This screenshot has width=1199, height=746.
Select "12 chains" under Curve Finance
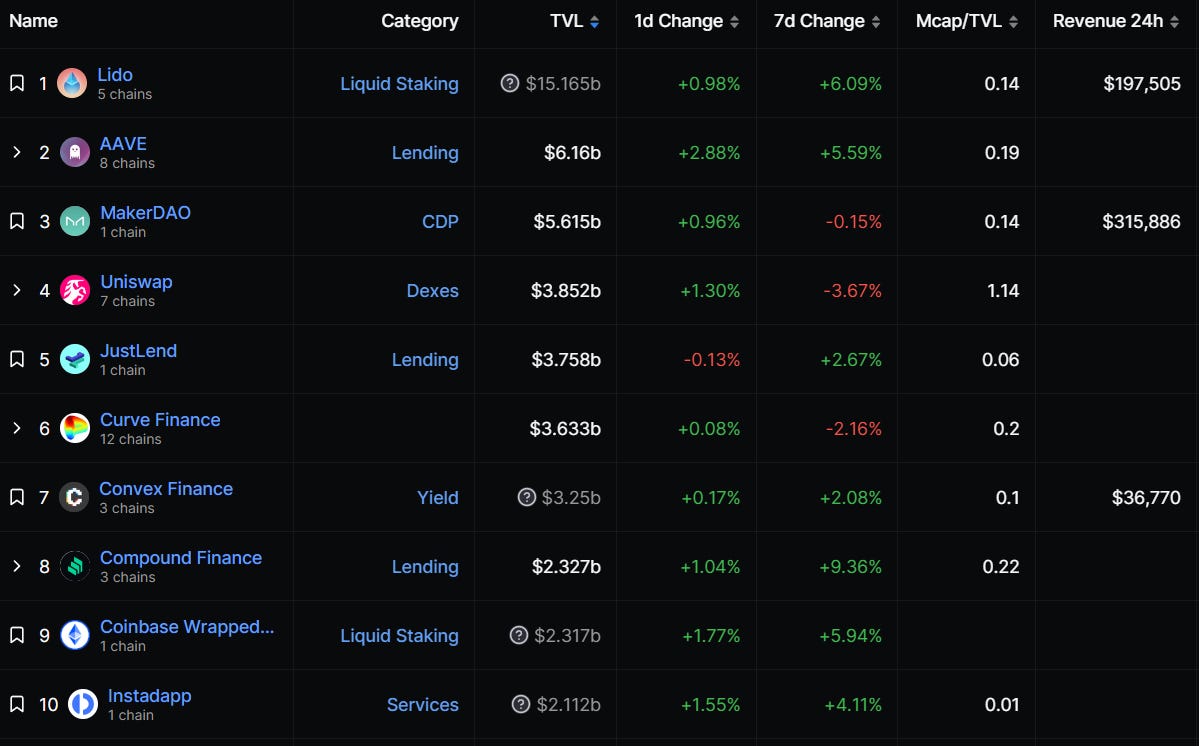[x=131, y=439]
